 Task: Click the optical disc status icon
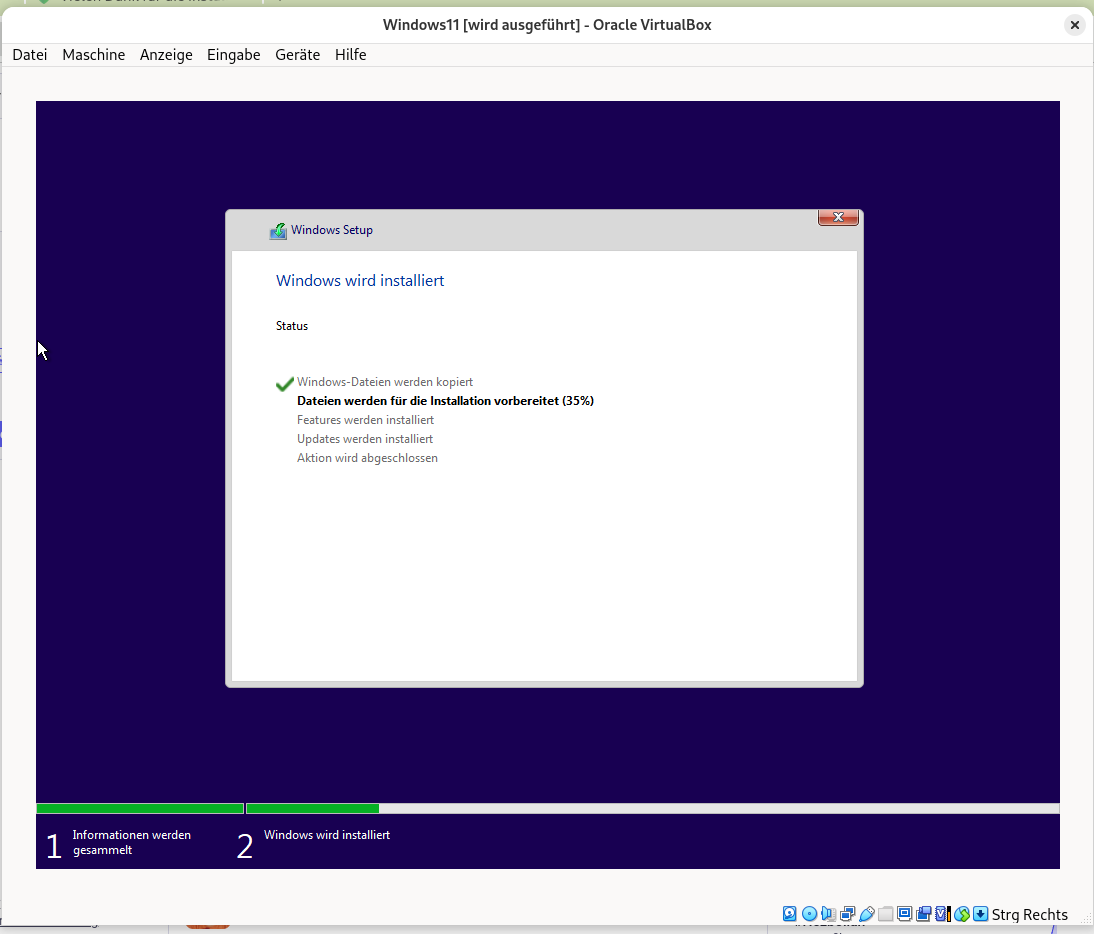pos(809,914)
